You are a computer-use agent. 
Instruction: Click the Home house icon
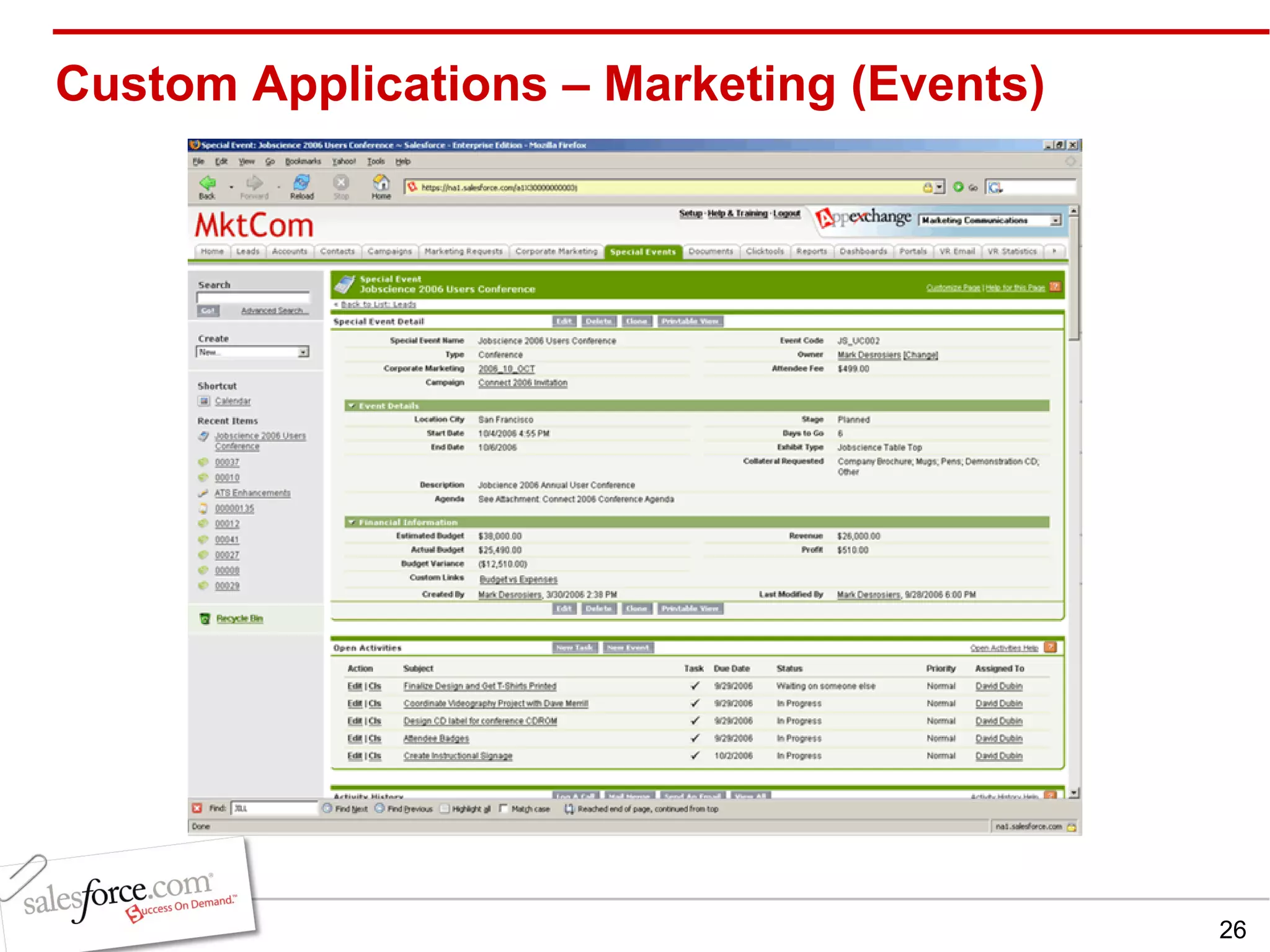(x=381, y=182)
